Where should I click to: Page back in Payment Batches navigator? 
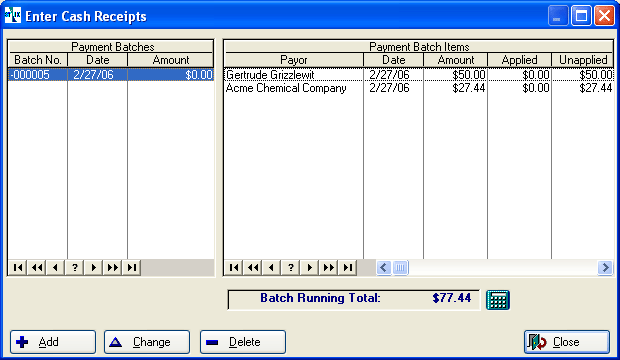[37, 268]
